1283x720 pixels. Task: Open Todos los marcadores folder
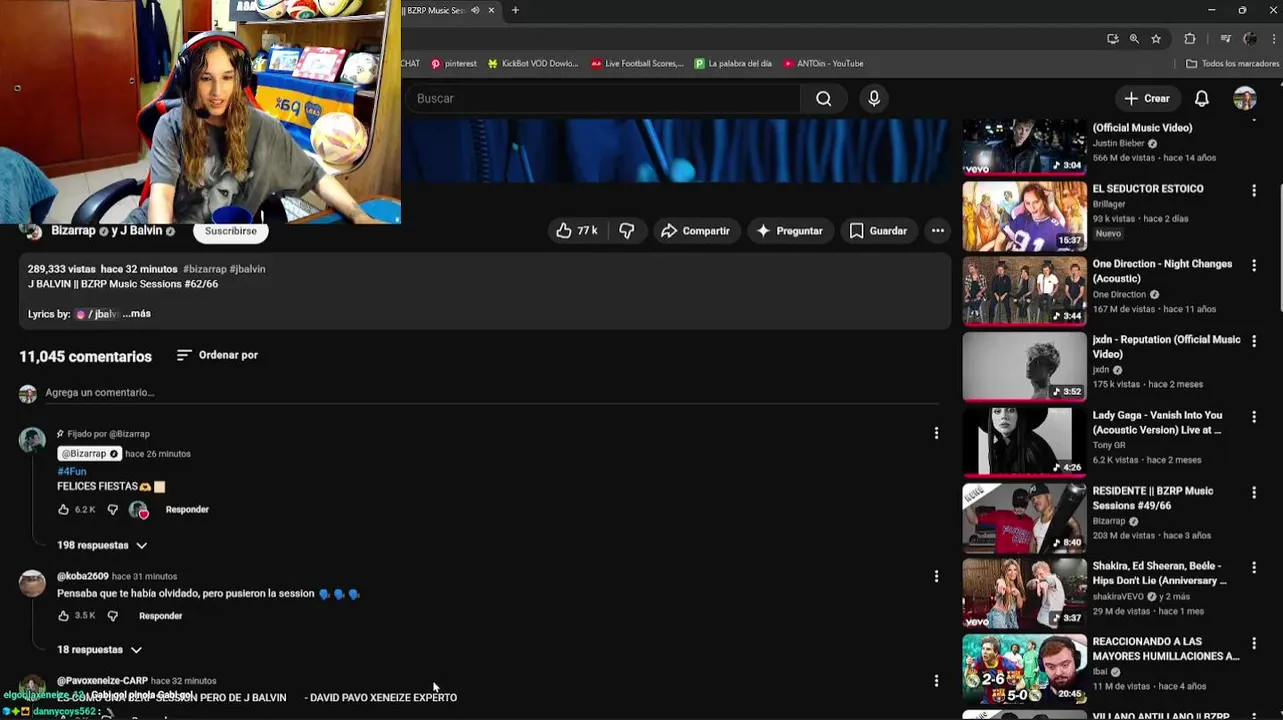coord(1232,63)
